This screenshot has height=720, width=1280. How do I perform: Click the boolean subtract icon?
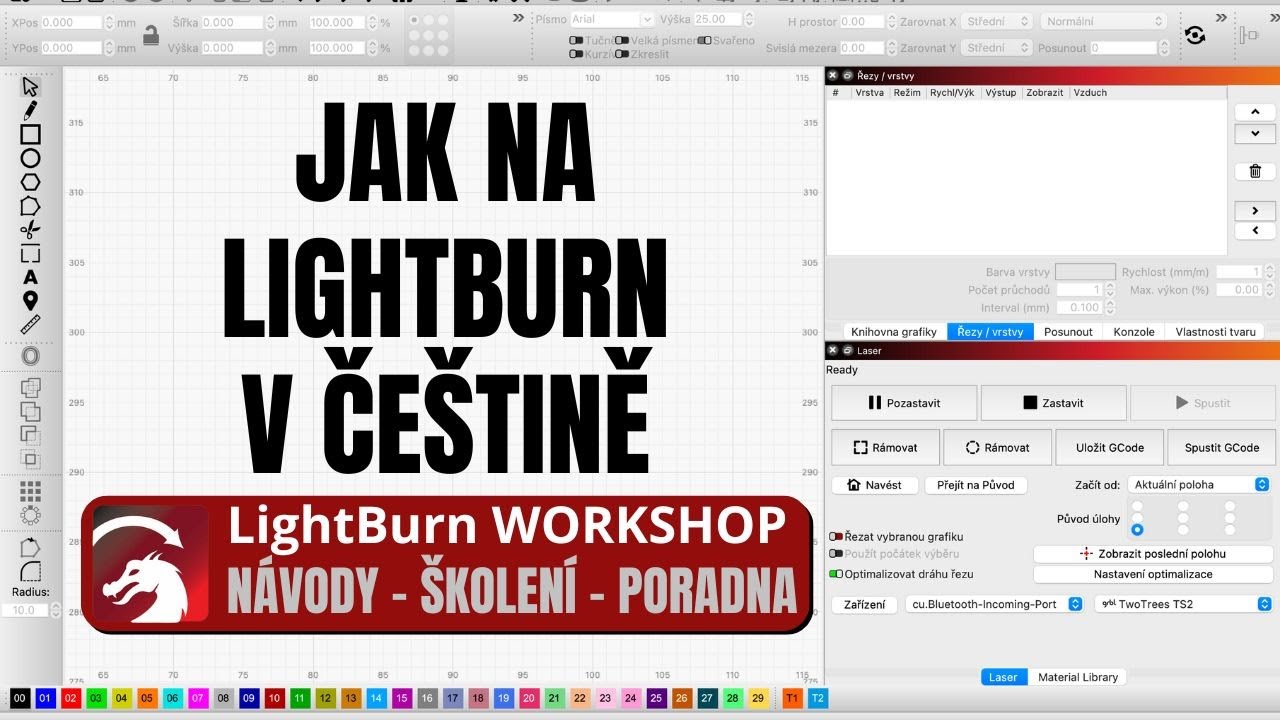tap(30, 435)
